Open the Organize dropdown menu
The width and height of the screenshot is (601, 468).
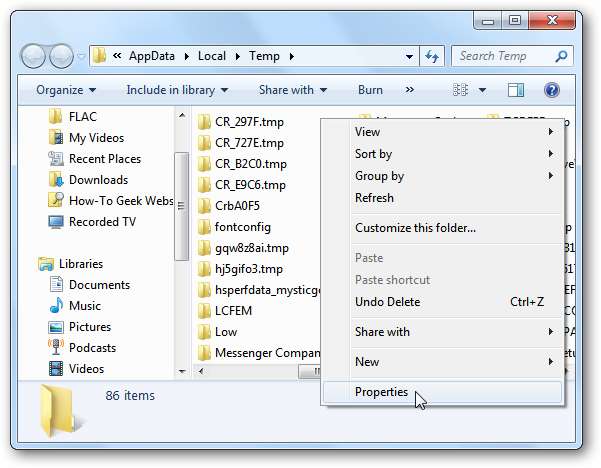[65, 90]
